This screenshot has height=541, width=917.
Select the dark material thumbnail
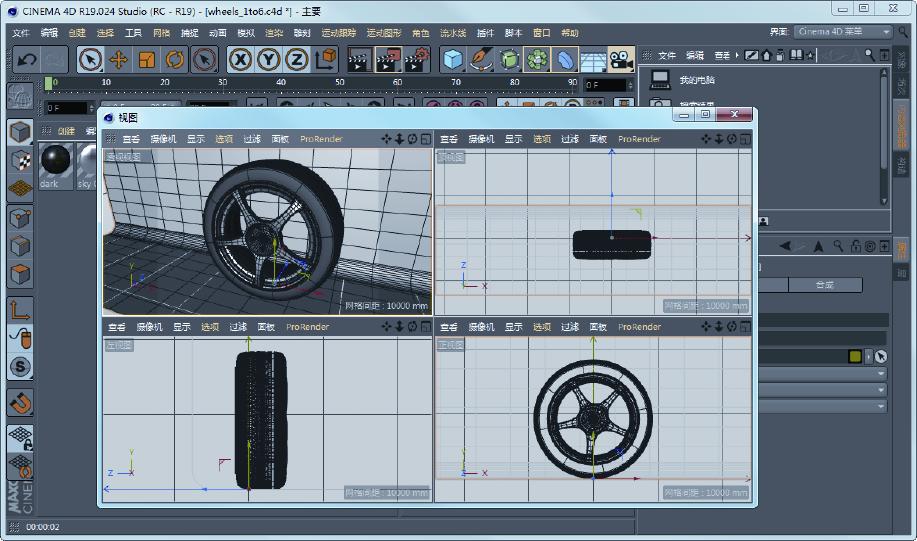point(55,161)
